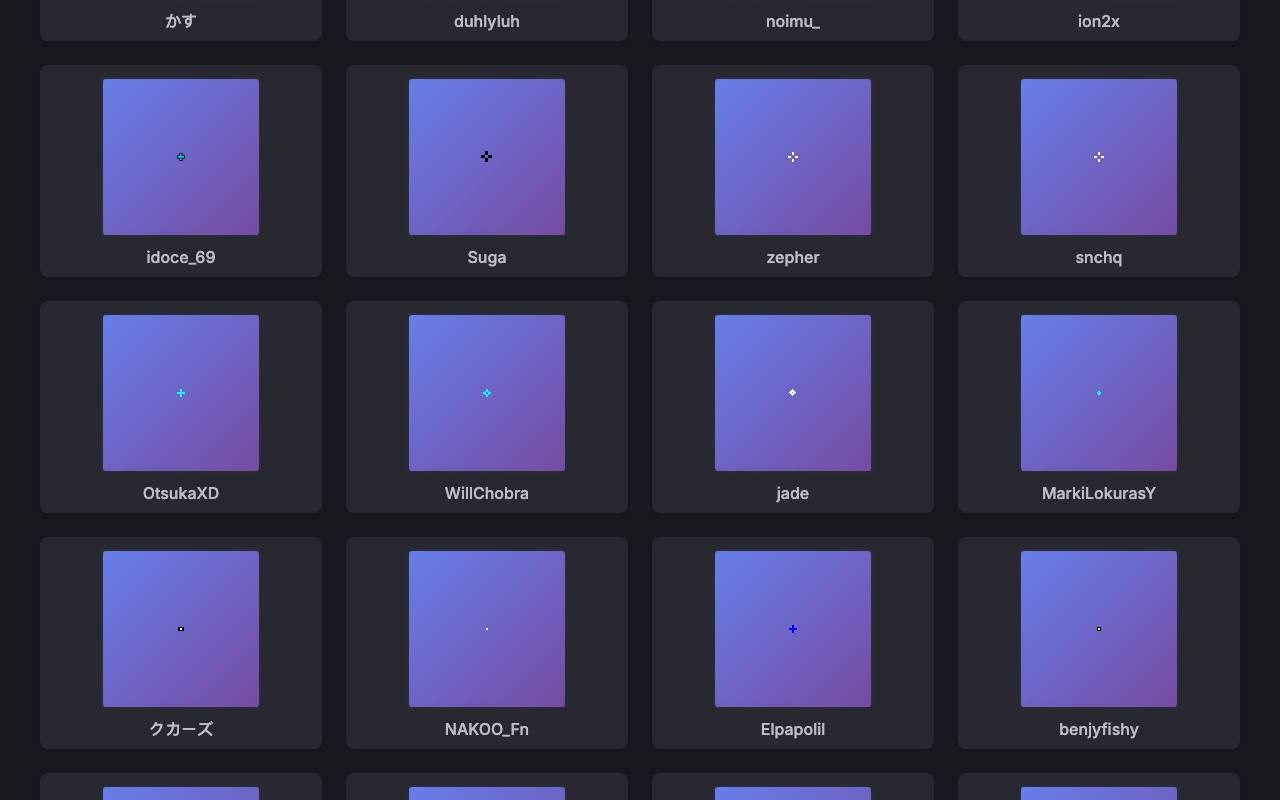Click the クカーズ name label
The height and width of the screenshot is (800, 1280).
[181, 729]
